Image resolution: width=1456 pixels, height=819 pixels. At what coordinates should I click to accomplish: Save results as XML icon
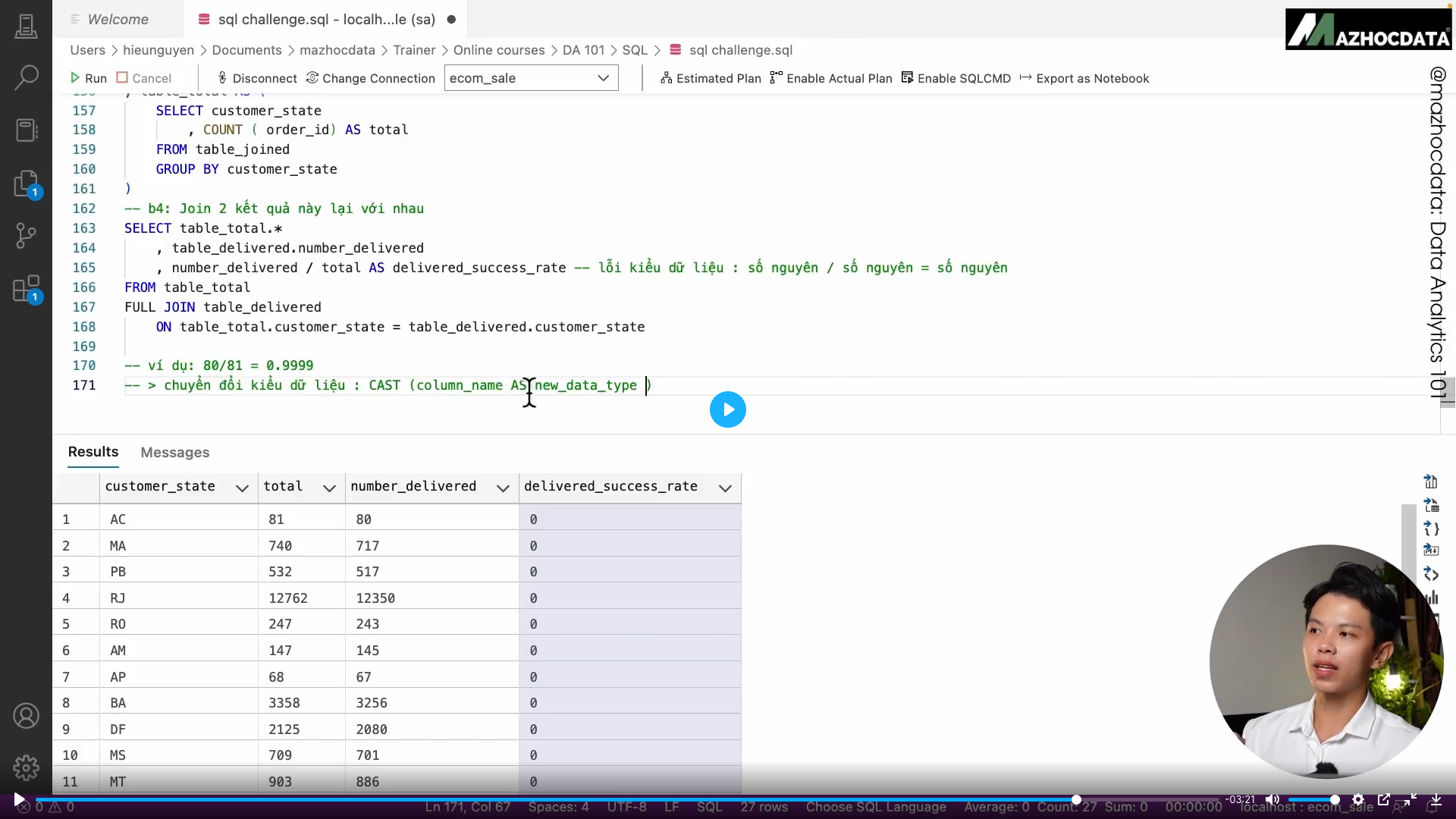point(1431,574)
